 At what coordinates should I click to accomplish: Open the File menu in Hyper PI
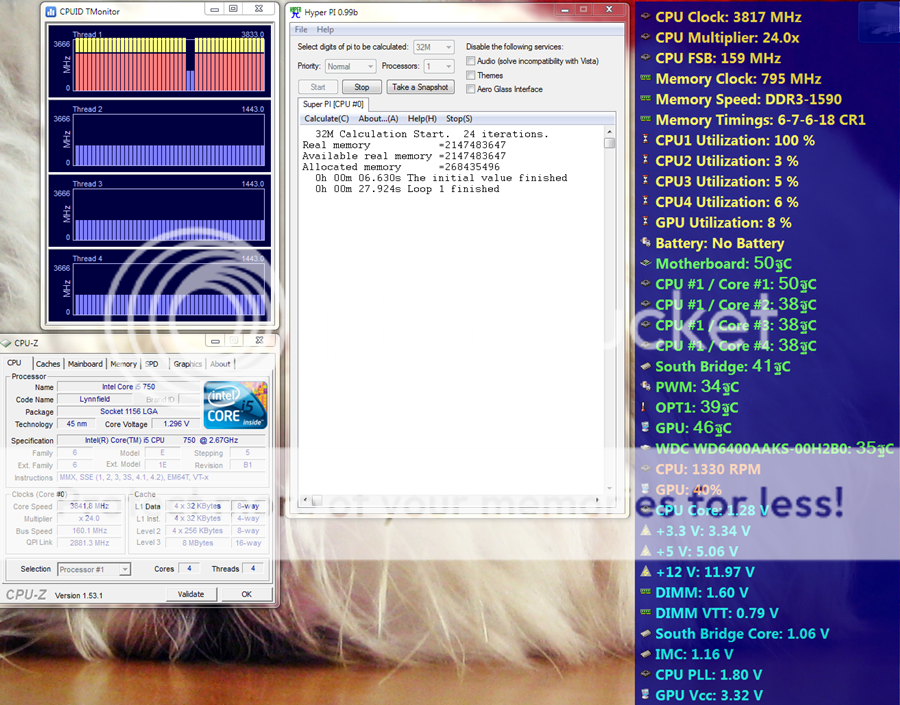(x=301, y=30)
